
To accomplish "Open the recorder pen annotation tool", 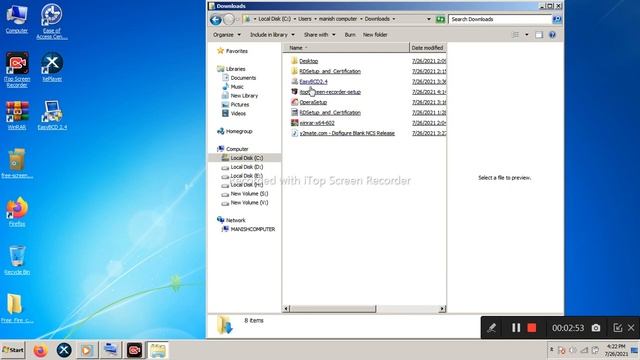I will (491, 328).
